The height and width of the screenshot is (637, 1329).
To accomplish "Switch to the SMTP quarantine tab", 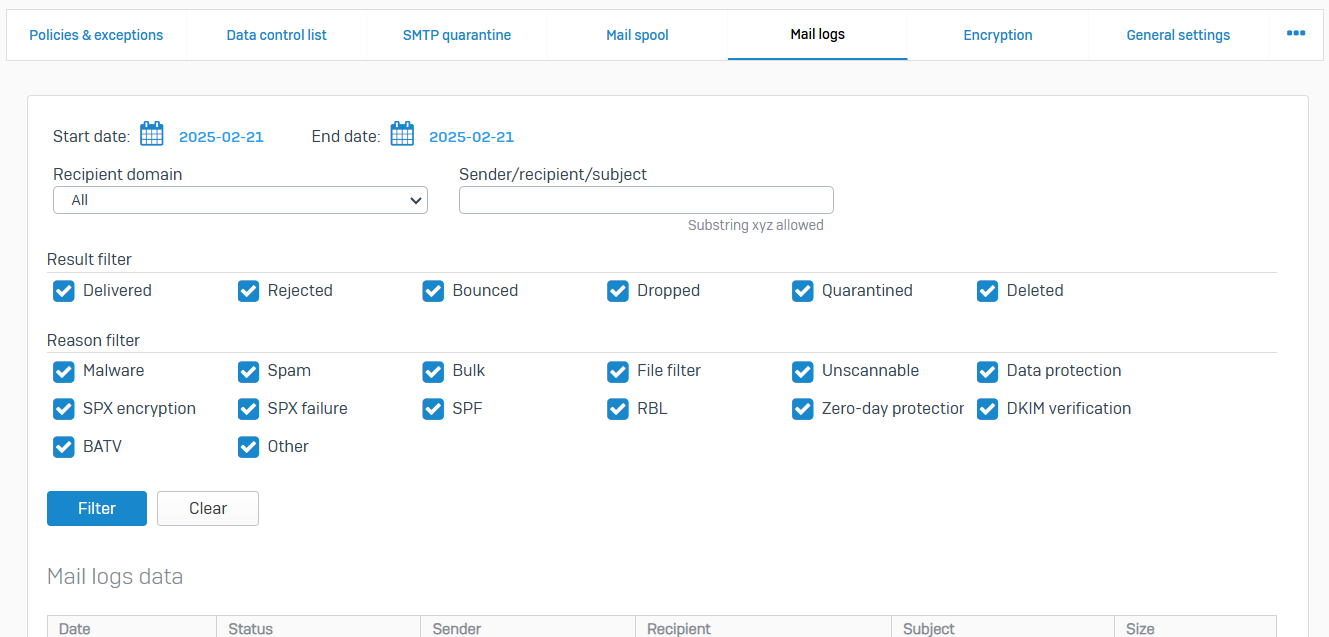I will pyautogui.click(x=457, y=35).
